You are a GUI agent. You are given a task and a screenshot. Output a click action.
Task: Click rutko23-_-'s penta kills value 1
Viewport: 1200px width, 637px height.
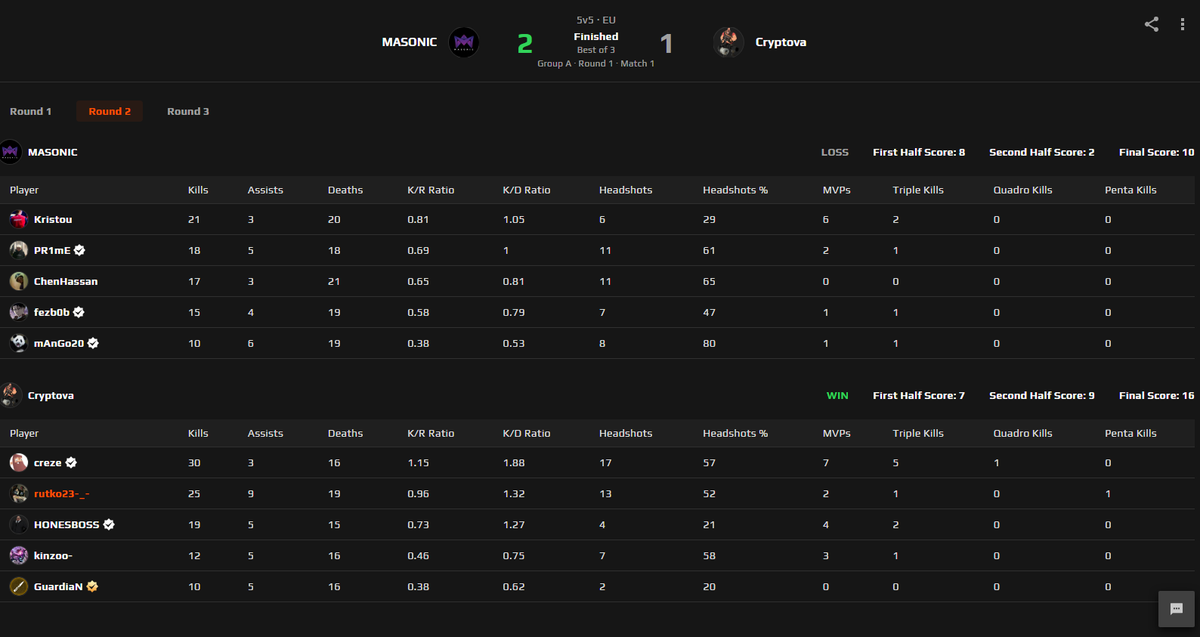pos(1107,493)
